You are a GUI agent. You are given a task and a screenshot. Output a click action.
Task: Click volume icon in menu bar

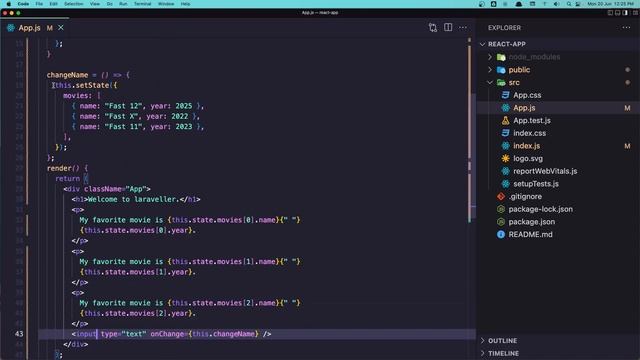click(x=556, y=4)
